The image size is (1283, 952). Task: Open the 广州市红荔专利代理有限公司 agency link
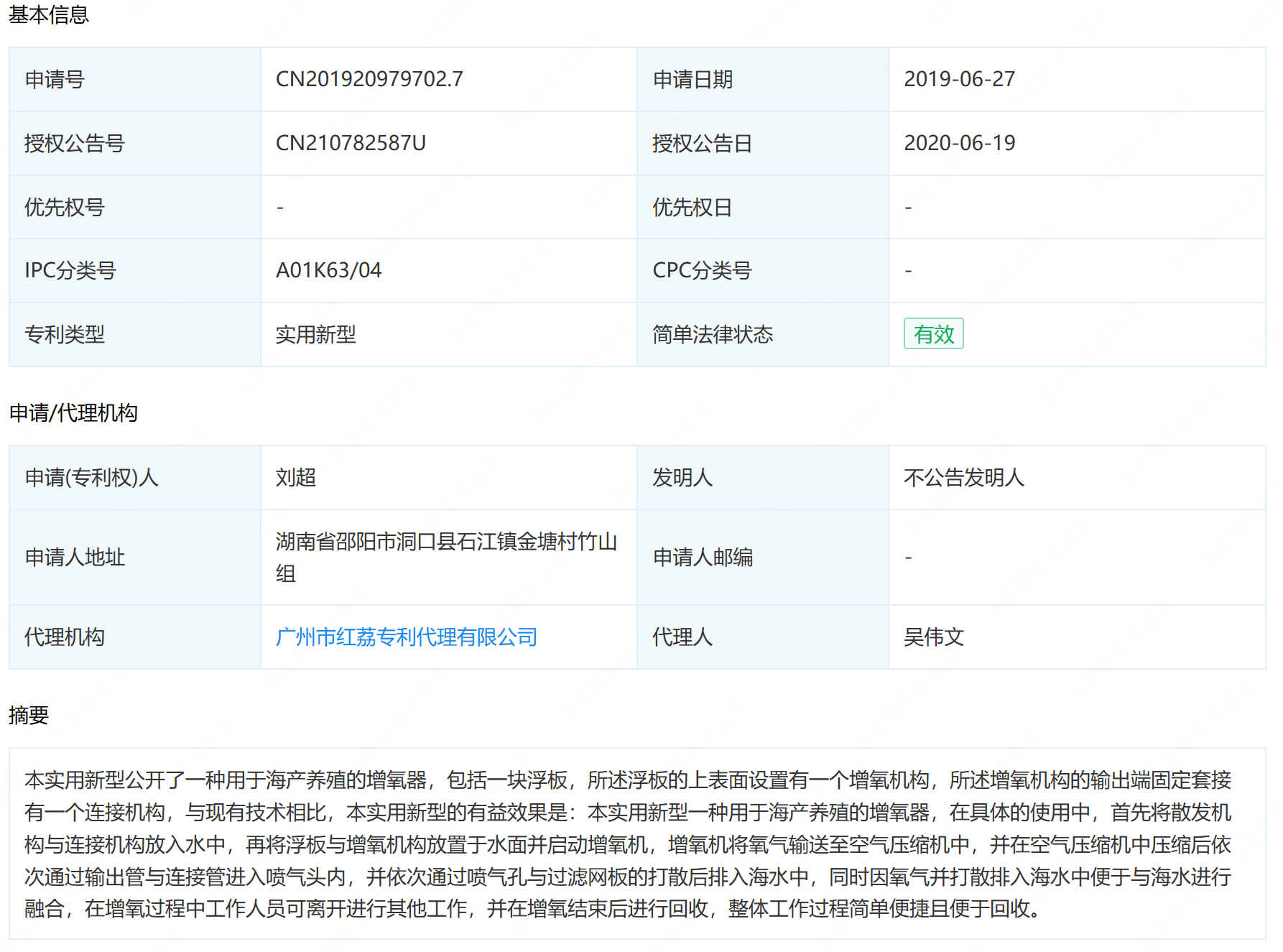click(407, 637)
